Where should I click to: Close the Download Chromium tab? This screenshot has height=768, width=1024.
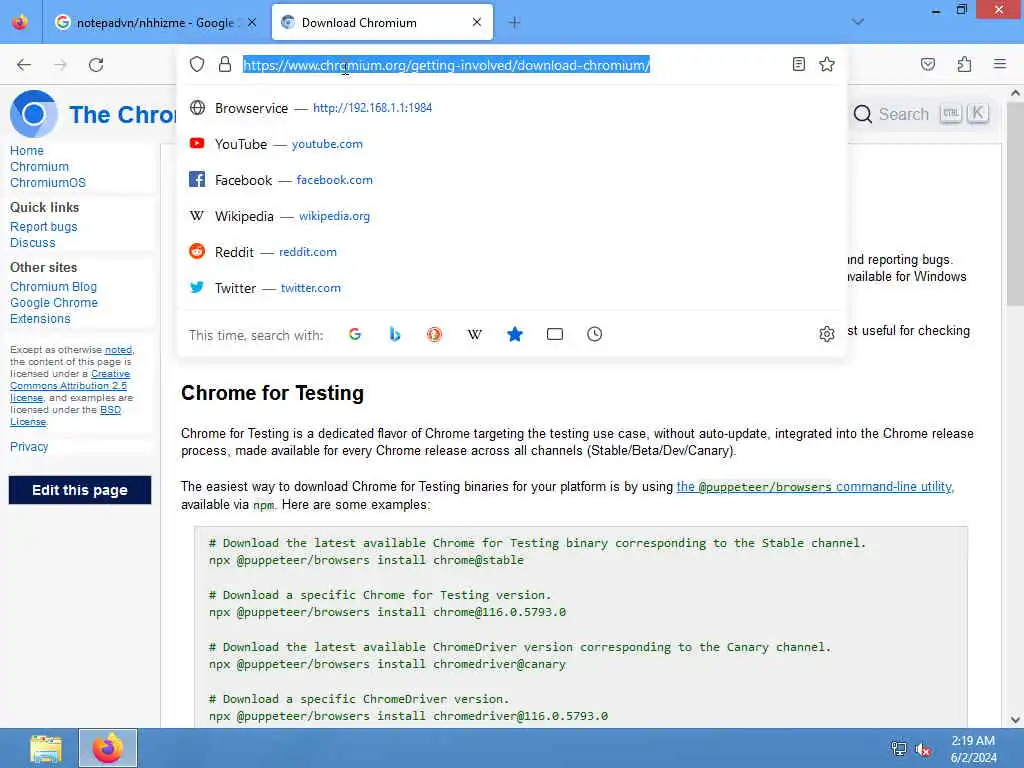click(477, 22)
